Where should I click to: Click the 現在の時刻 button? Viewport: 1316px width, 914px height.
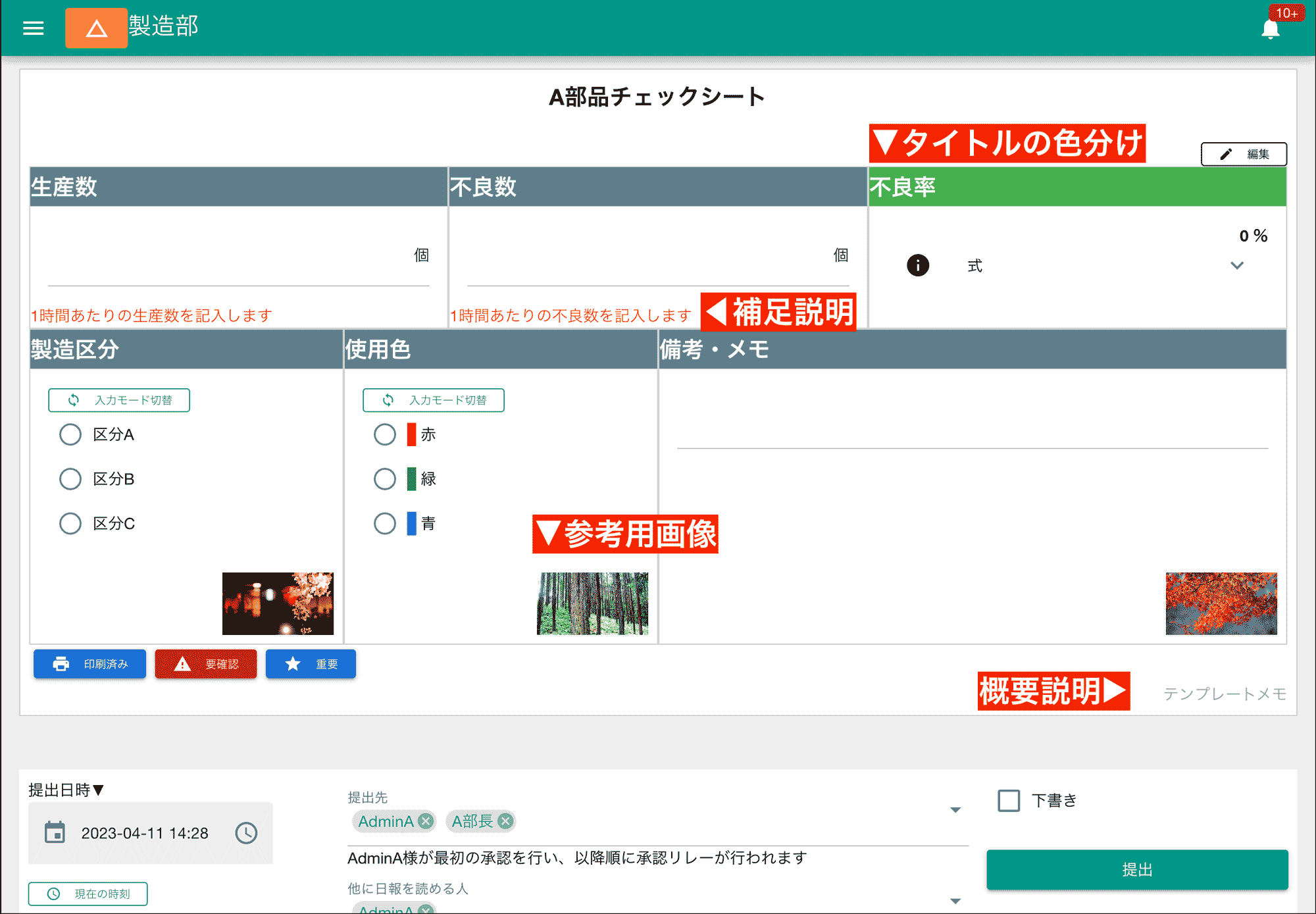[x=88, y=894]
